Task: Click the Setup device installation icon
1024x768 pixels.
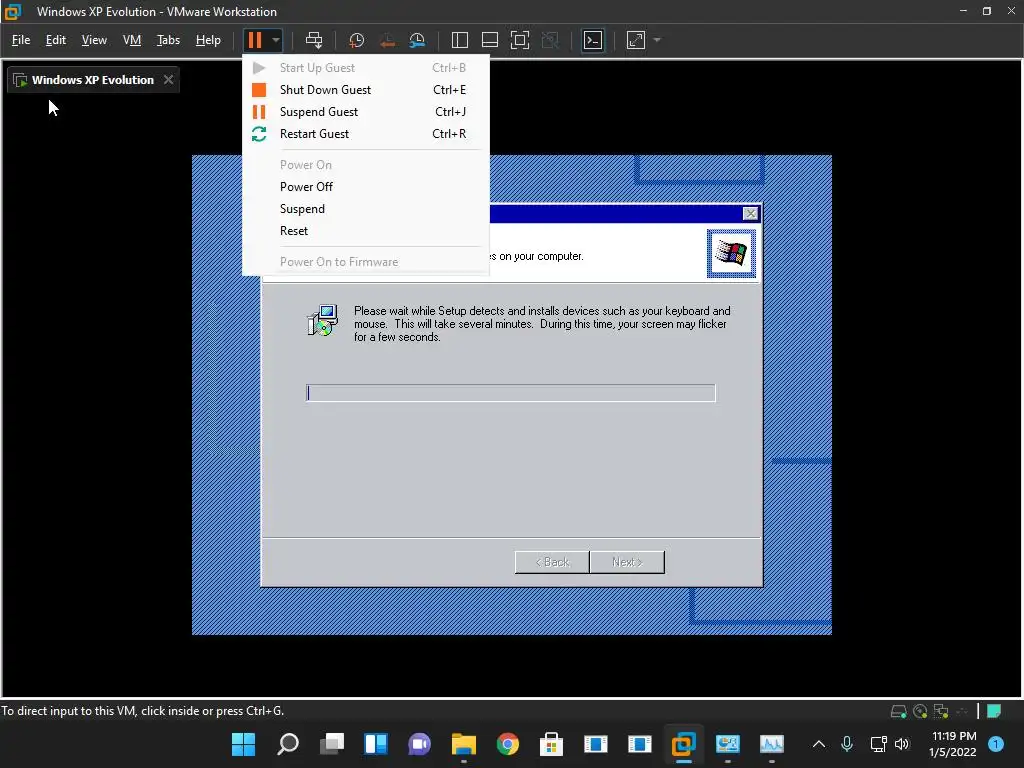Action: 322,320
